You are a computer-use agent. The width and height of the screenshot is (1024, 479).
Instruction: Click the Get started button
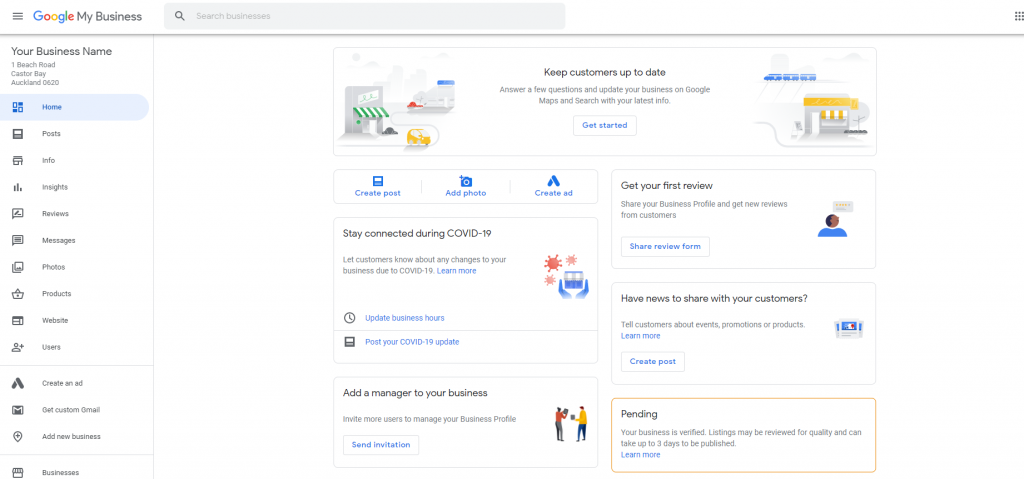pyautogui.click(x=605, y=125)
